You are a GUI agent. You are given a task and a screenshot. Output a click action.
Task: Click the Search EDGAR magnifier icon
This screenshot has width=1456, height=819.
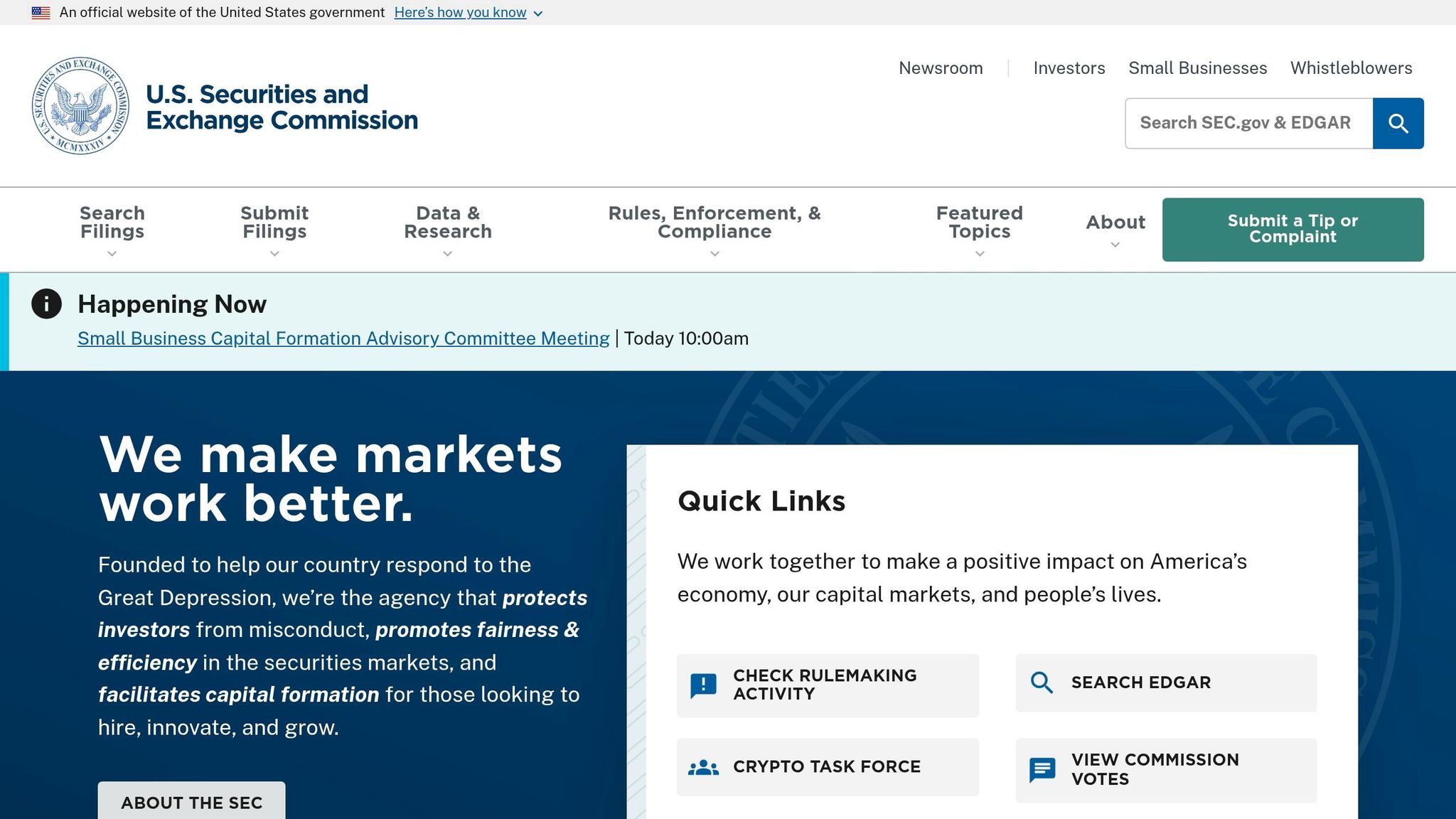(1042, 682)
